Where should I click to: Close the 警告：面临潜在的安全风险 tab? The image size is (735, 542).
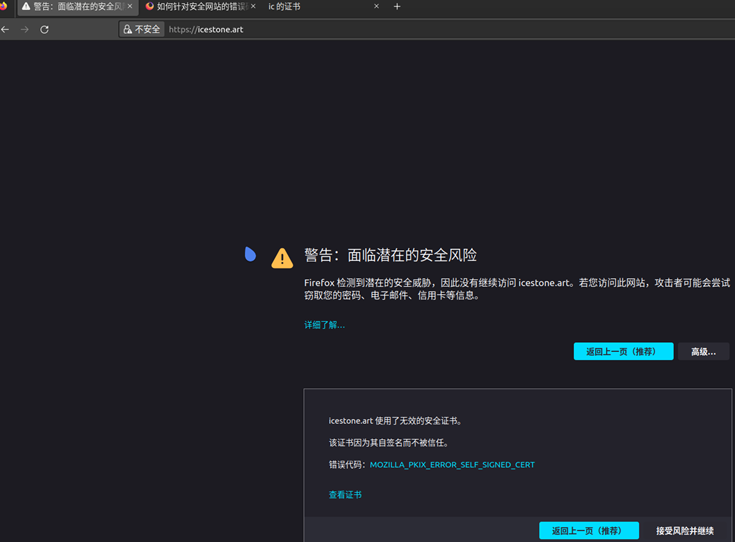pyautogui.click(x=130, y=7)
